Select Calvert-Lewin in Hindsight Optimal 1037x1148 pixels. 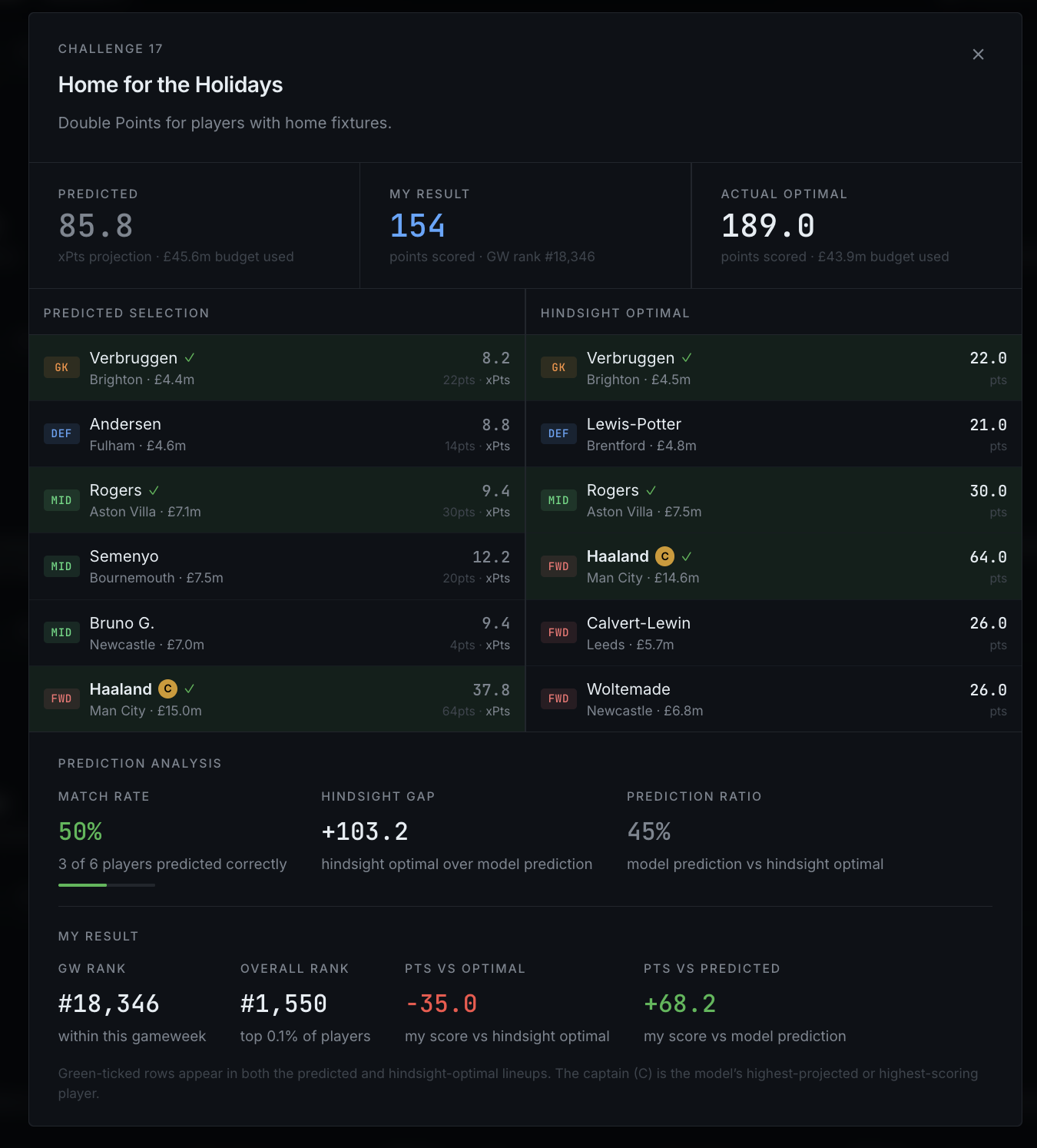point(774,632)
